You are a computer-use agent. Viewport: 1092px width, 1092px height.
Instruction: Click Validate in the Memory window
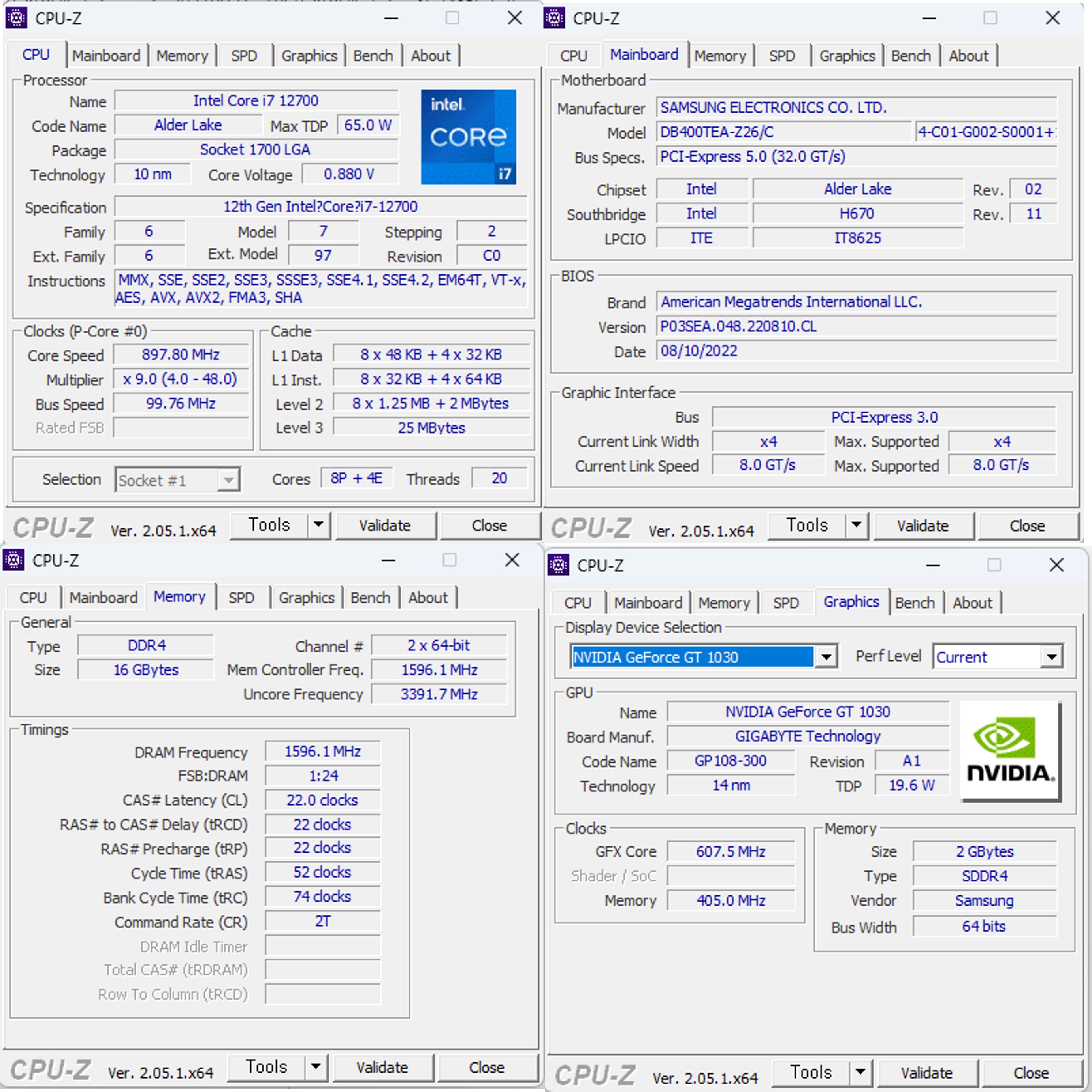point(382,1067)
